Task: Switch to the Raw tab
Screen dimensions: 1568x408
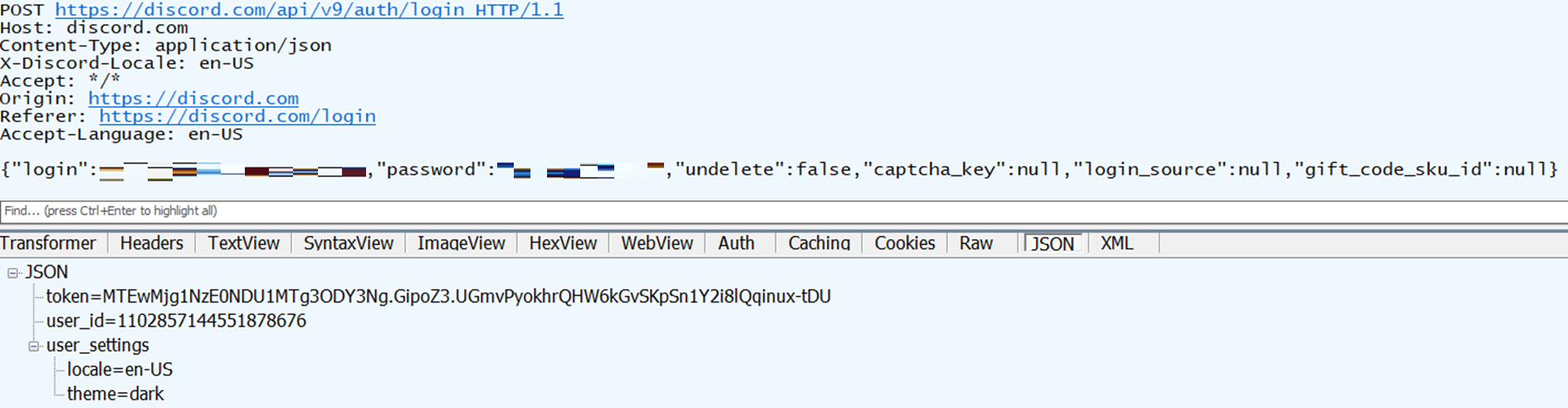Action: coord(975,243)
